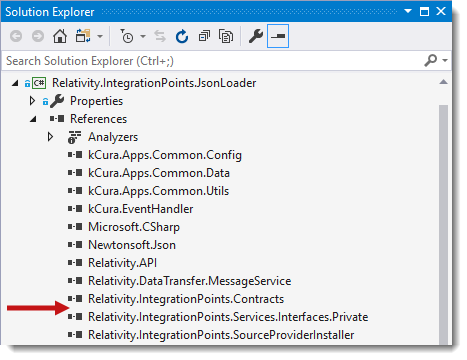Close the Solution Explorer panel
Image resolution: width=467 pixels, height=360 pixels.
441,11
